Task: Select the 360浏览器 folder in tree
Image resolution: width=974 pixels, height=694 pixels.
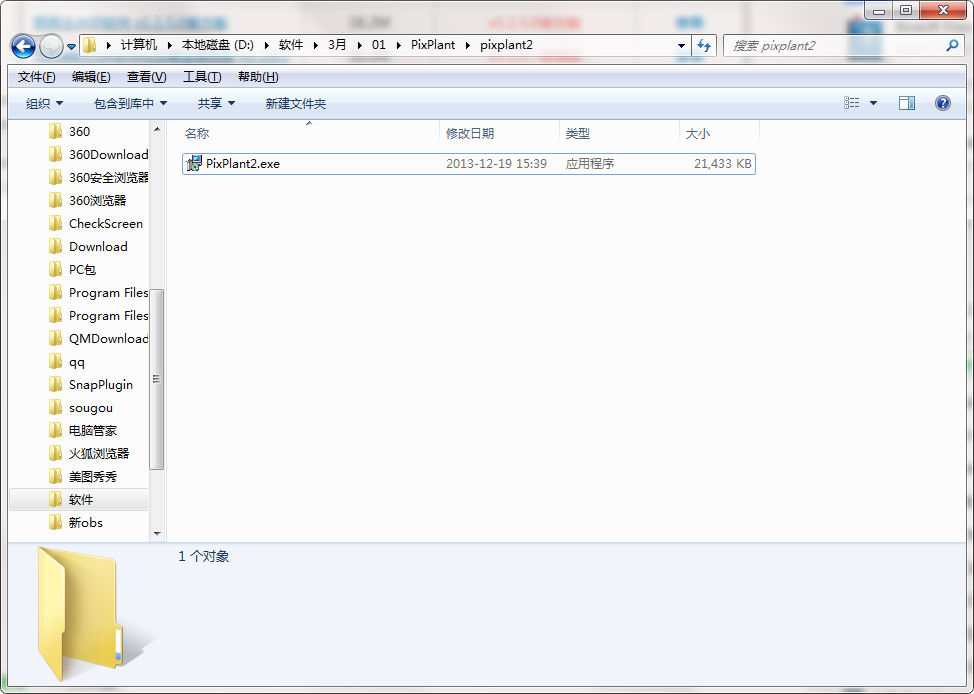Action: click(98, 200)
